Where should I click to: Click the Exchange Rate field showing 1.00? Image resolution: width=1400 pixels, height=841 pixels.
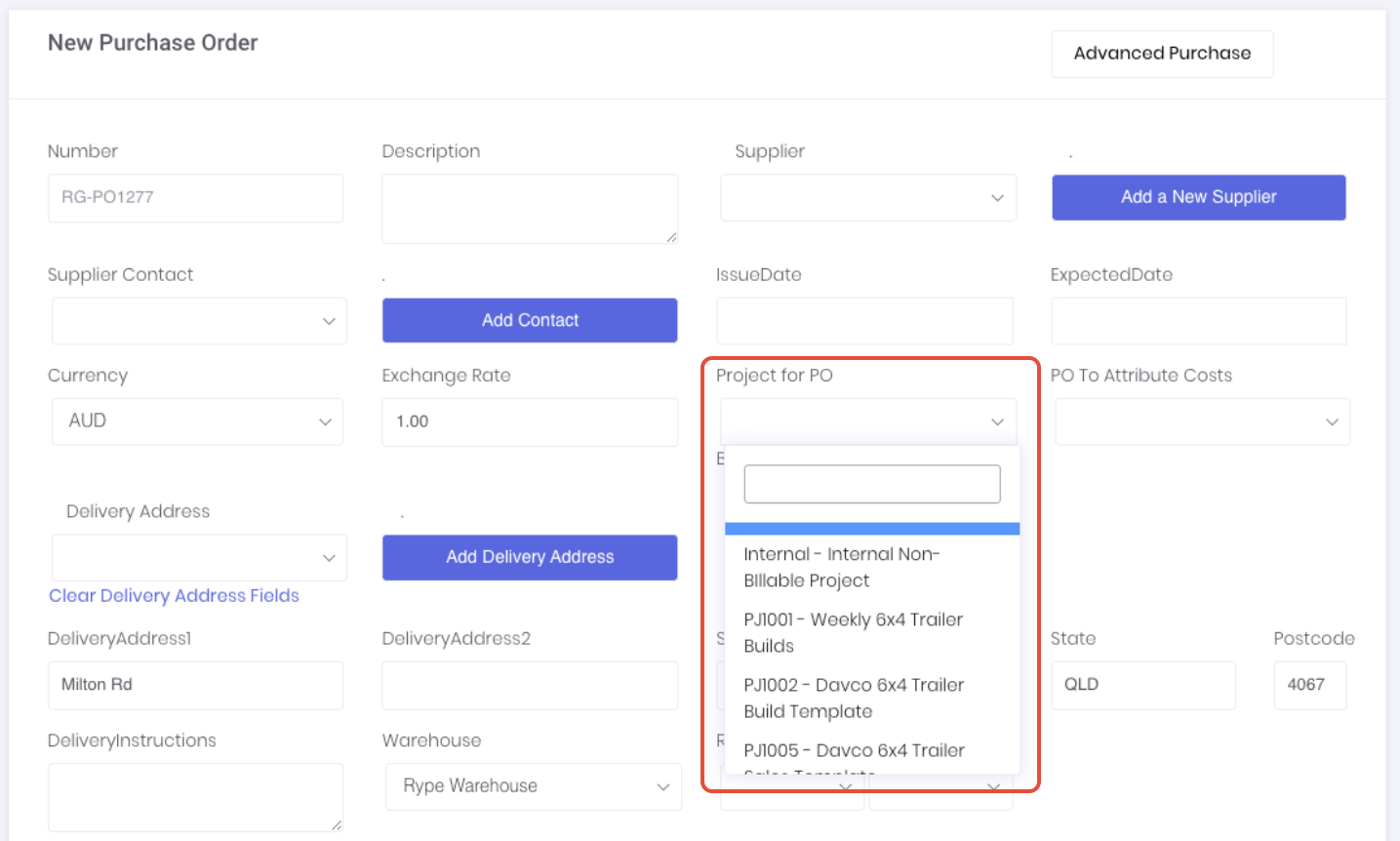point(530,421)
